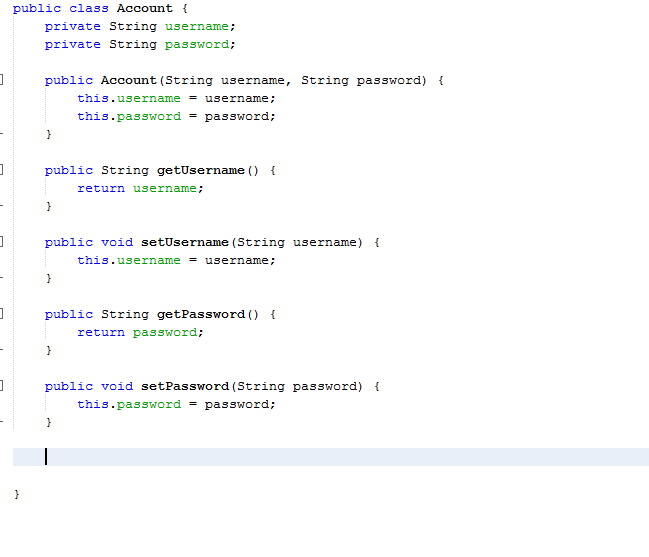This screenshot has height=557, width=649.
Task: Click 'this.password' inside the Account constructor
Action: (x=129, y=117)
